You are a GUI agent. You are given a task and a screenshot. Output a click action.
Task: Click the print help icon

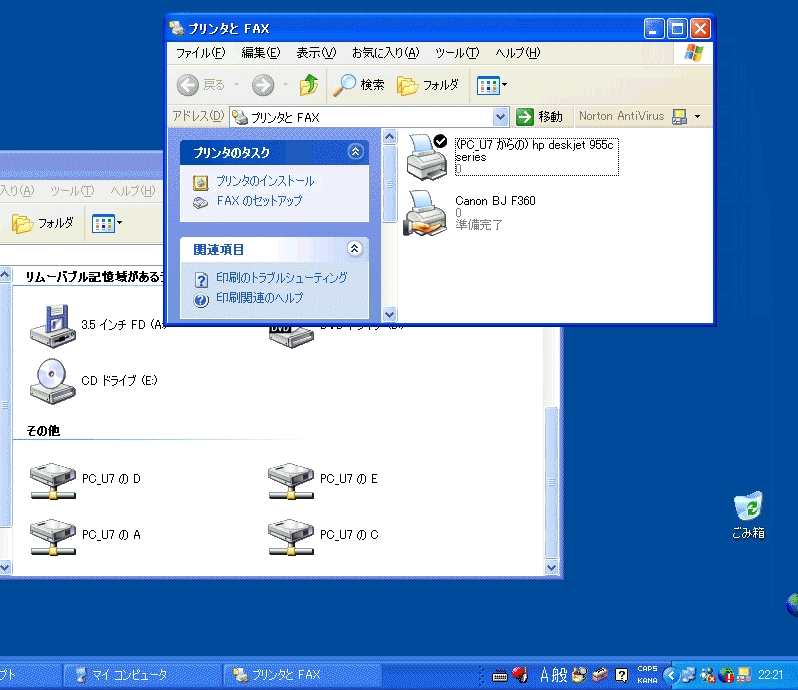pyautogui.click(x=201, y=300)
